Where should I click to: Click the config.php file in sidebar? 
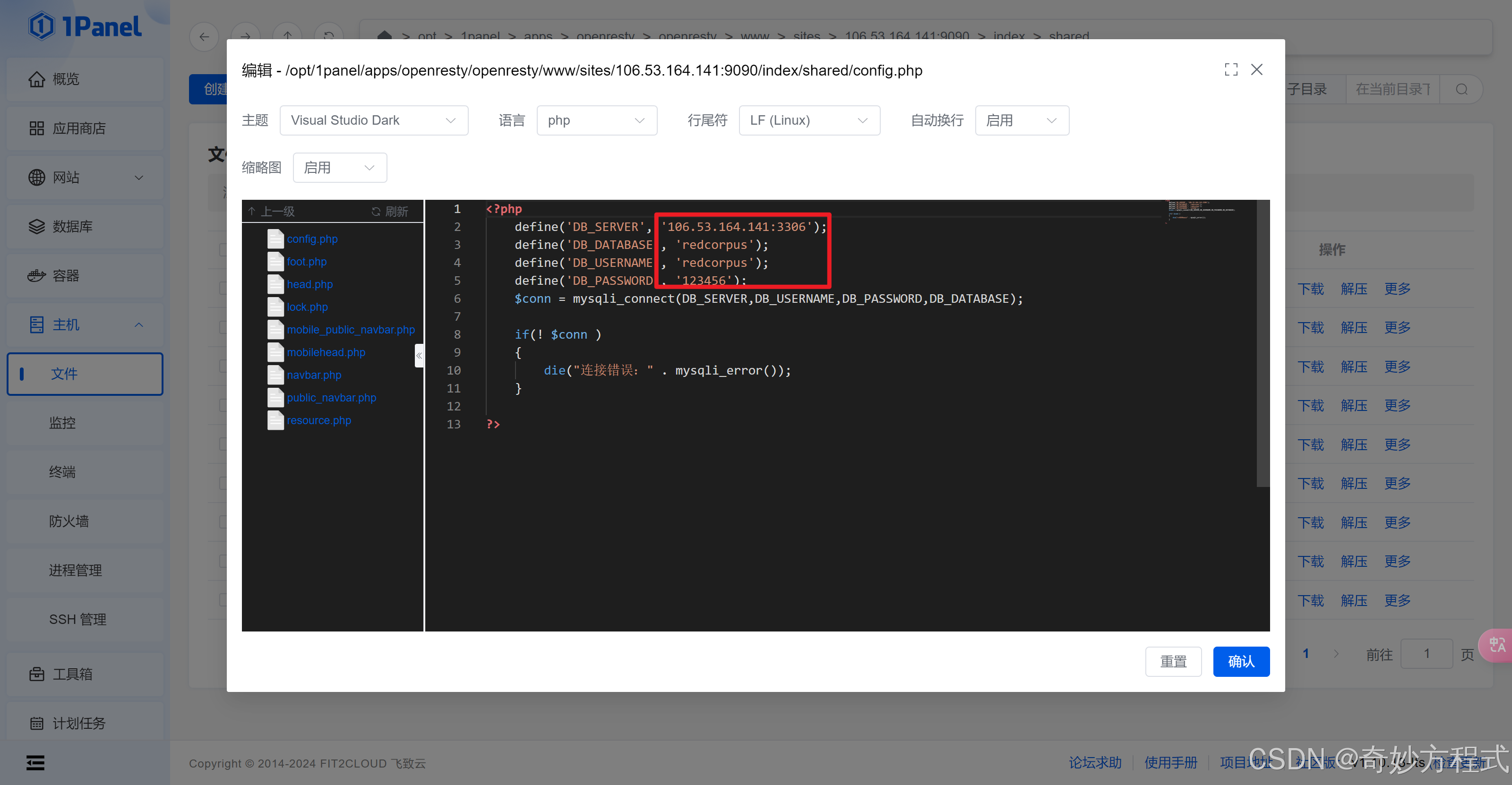click(312, 239)
